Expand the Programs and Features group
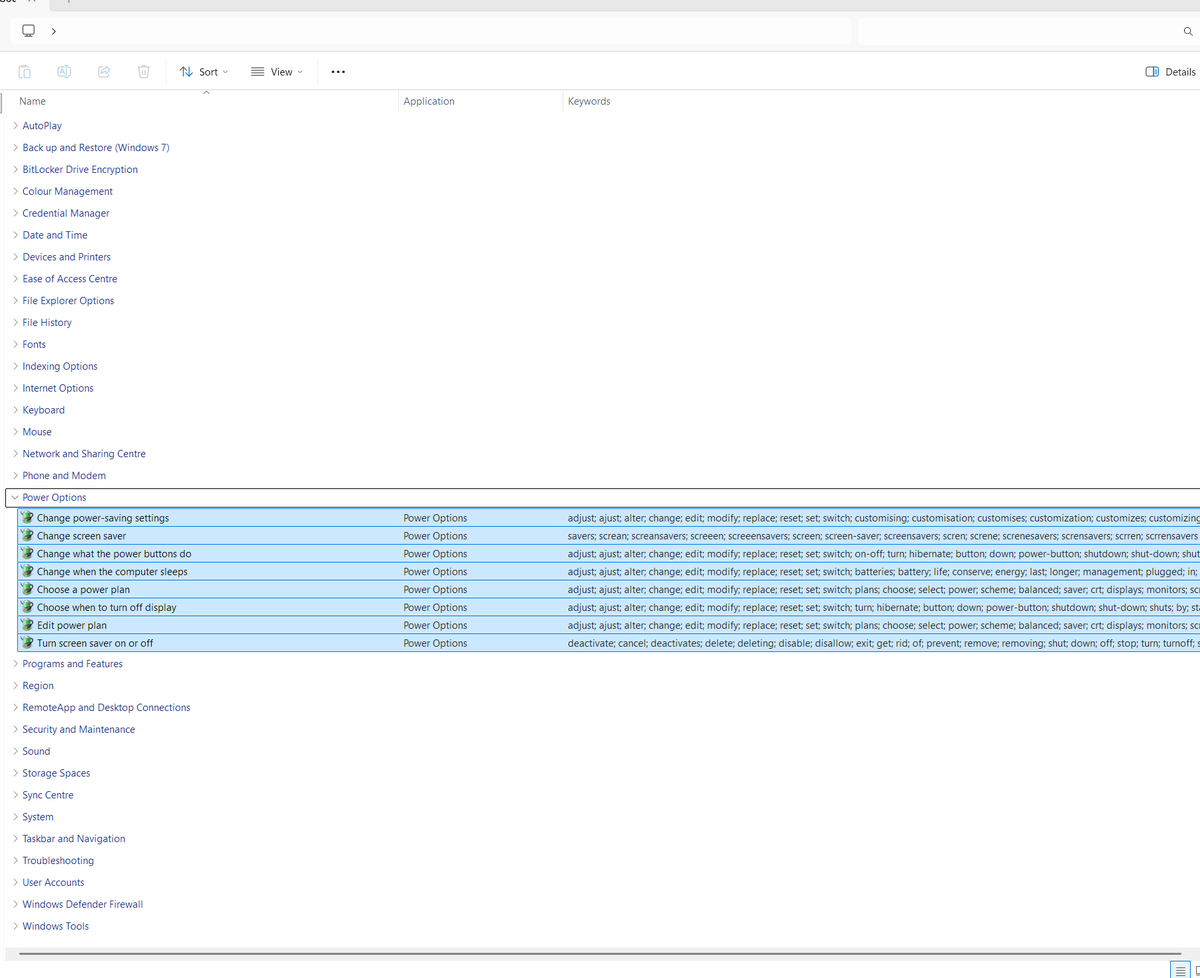This screenshot has height=978, width=1200. click(x=15, y=664)
